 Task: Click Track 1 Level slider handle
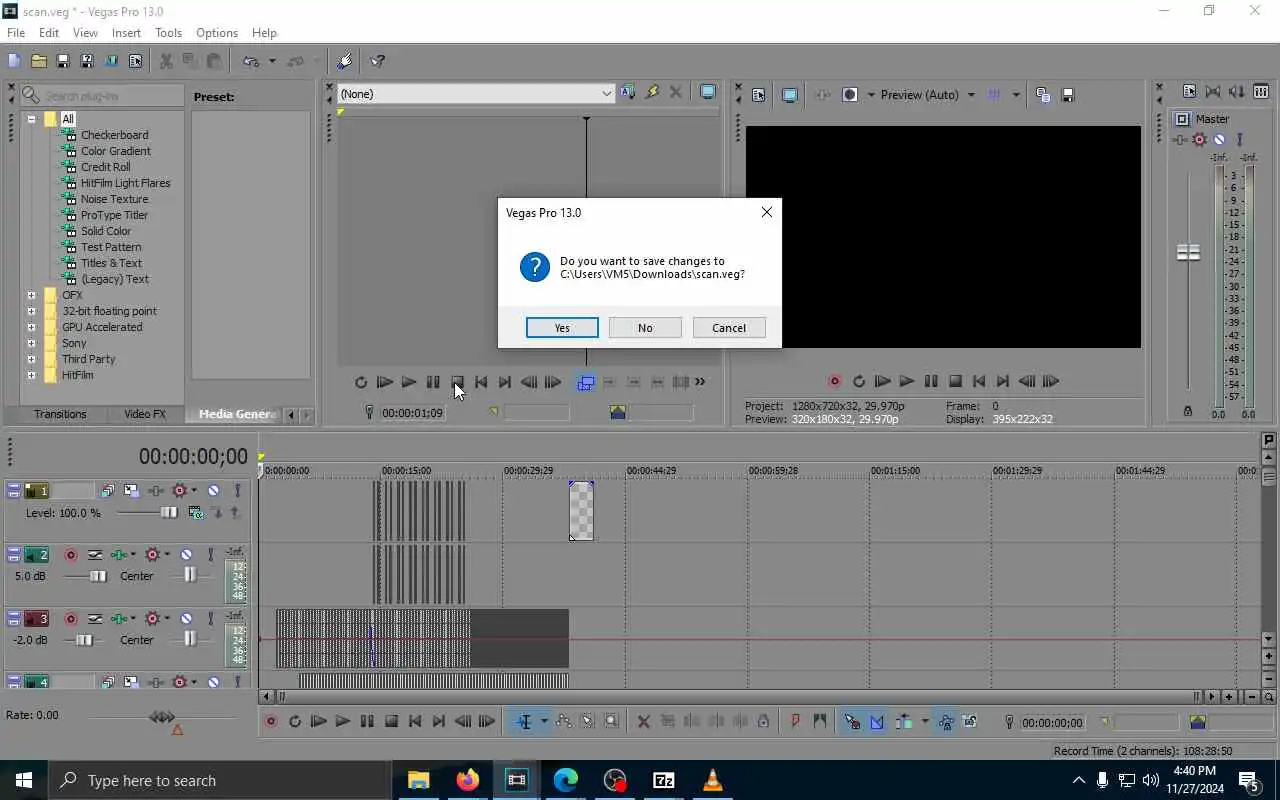(x=169, y=513)
